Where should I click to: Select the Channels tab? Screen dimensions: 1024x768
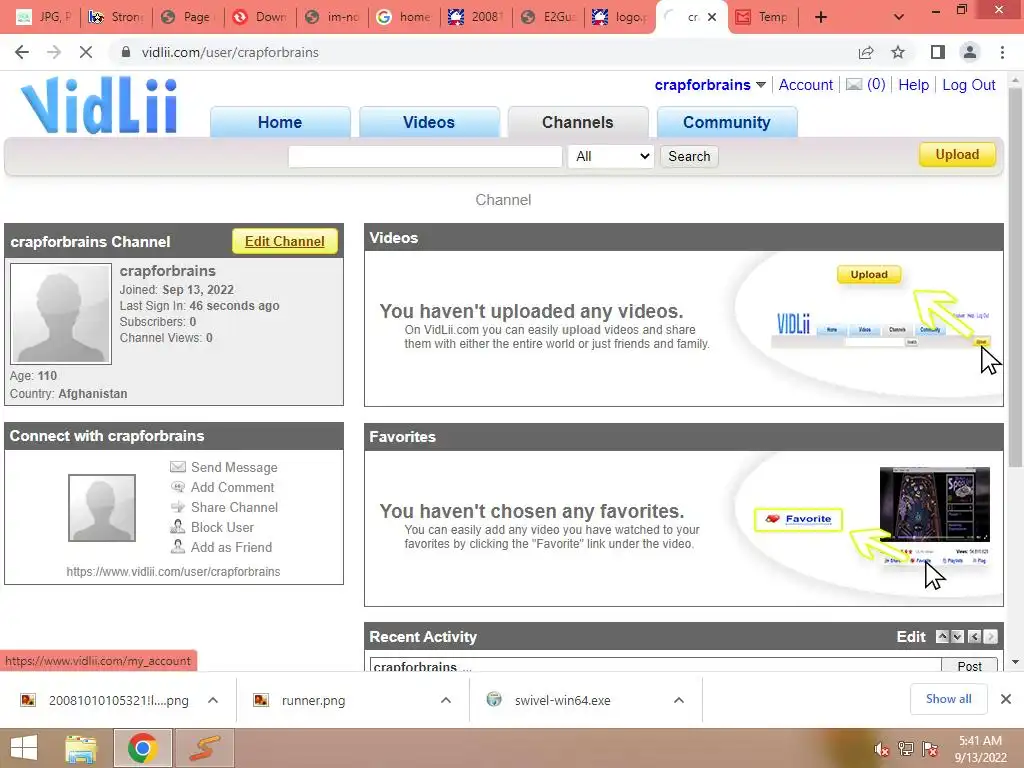578,122
